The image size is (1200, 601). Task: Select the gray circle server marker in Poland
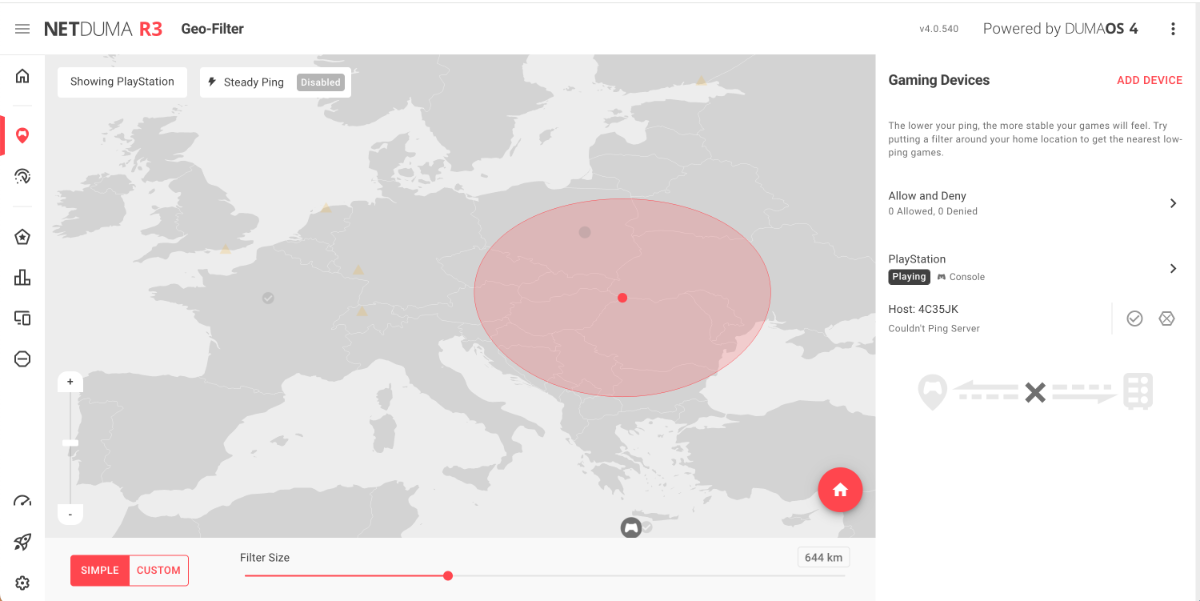click(585, 232)
